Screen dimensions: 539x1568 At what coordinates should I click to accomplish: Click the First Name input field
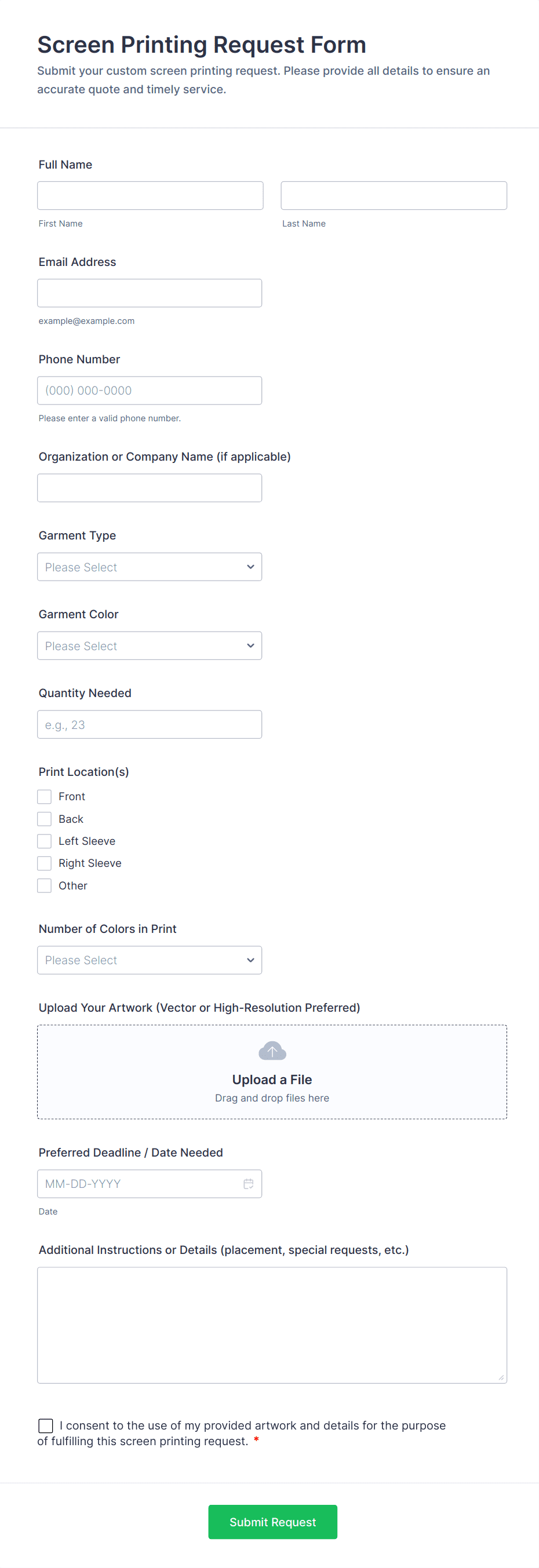point(149,195)
